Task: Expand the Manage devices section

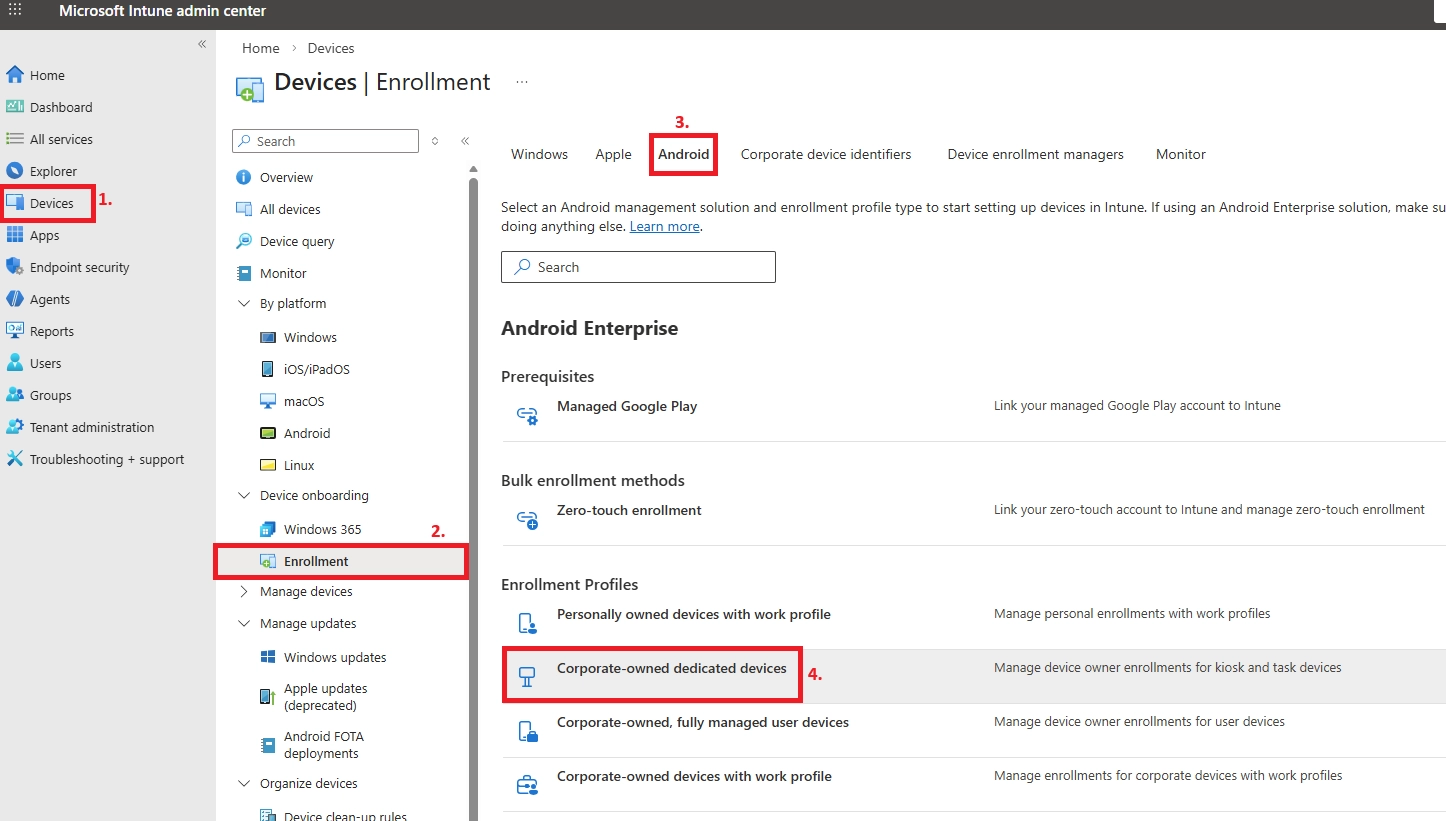Action: pos(243,591)
